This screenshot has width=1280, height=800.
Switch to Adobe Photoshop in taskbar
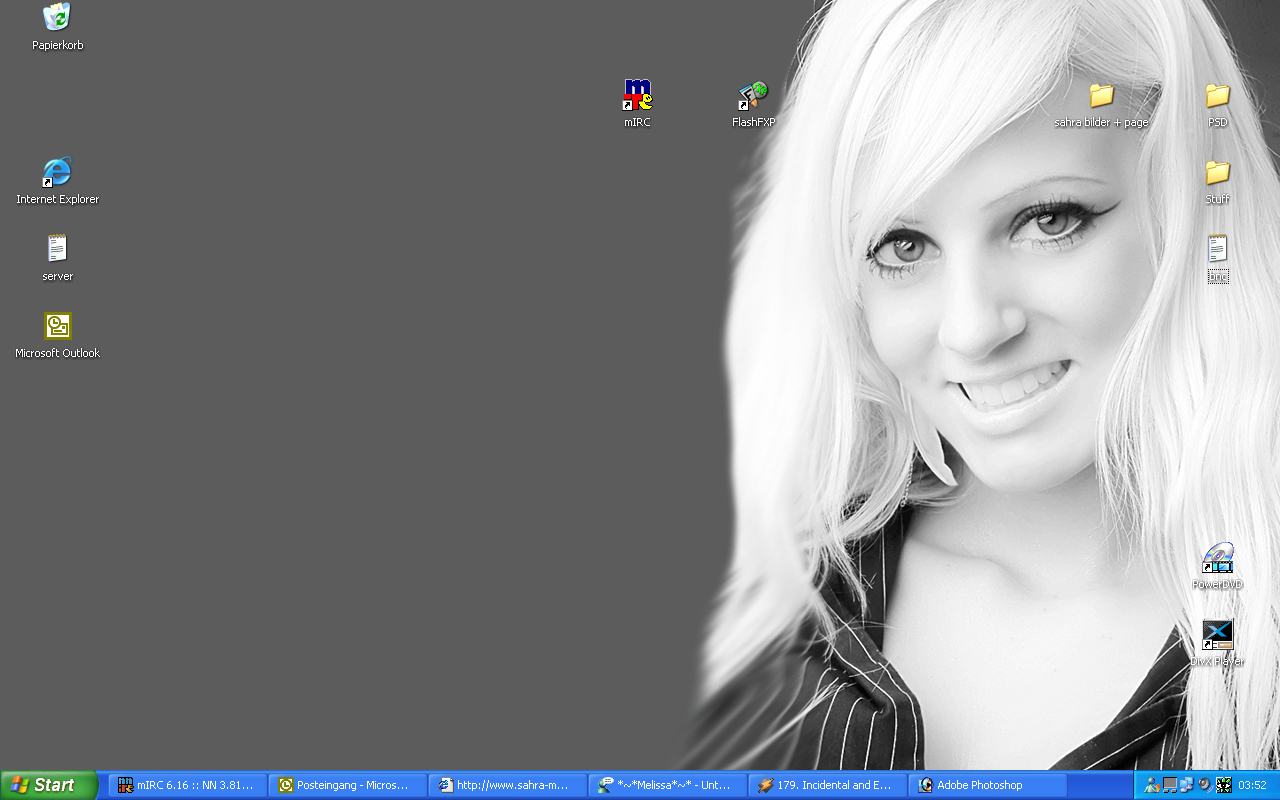[987, 785]
